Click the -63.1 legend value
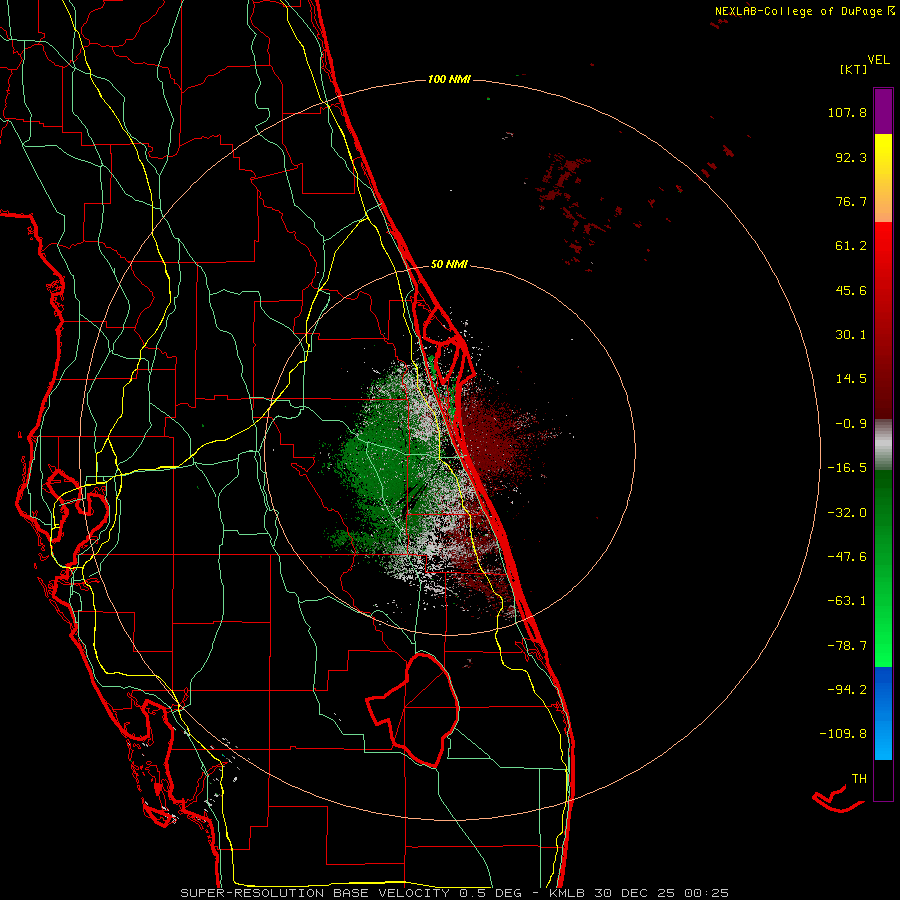This screenshot has width=900, height=900. pyautogui.click(x=847, y=601)
